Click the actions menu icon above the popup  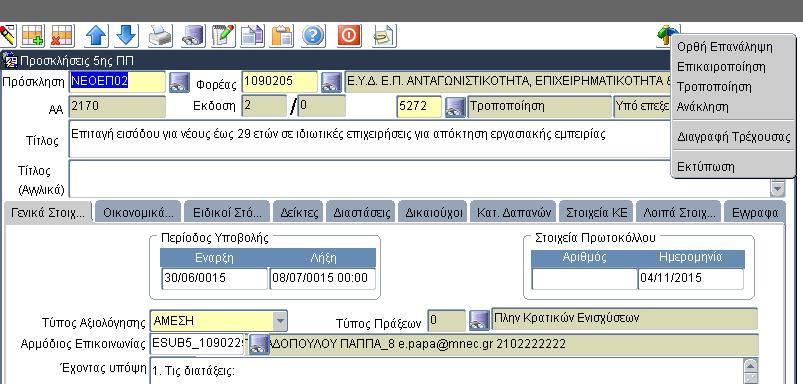pos(666,36)
